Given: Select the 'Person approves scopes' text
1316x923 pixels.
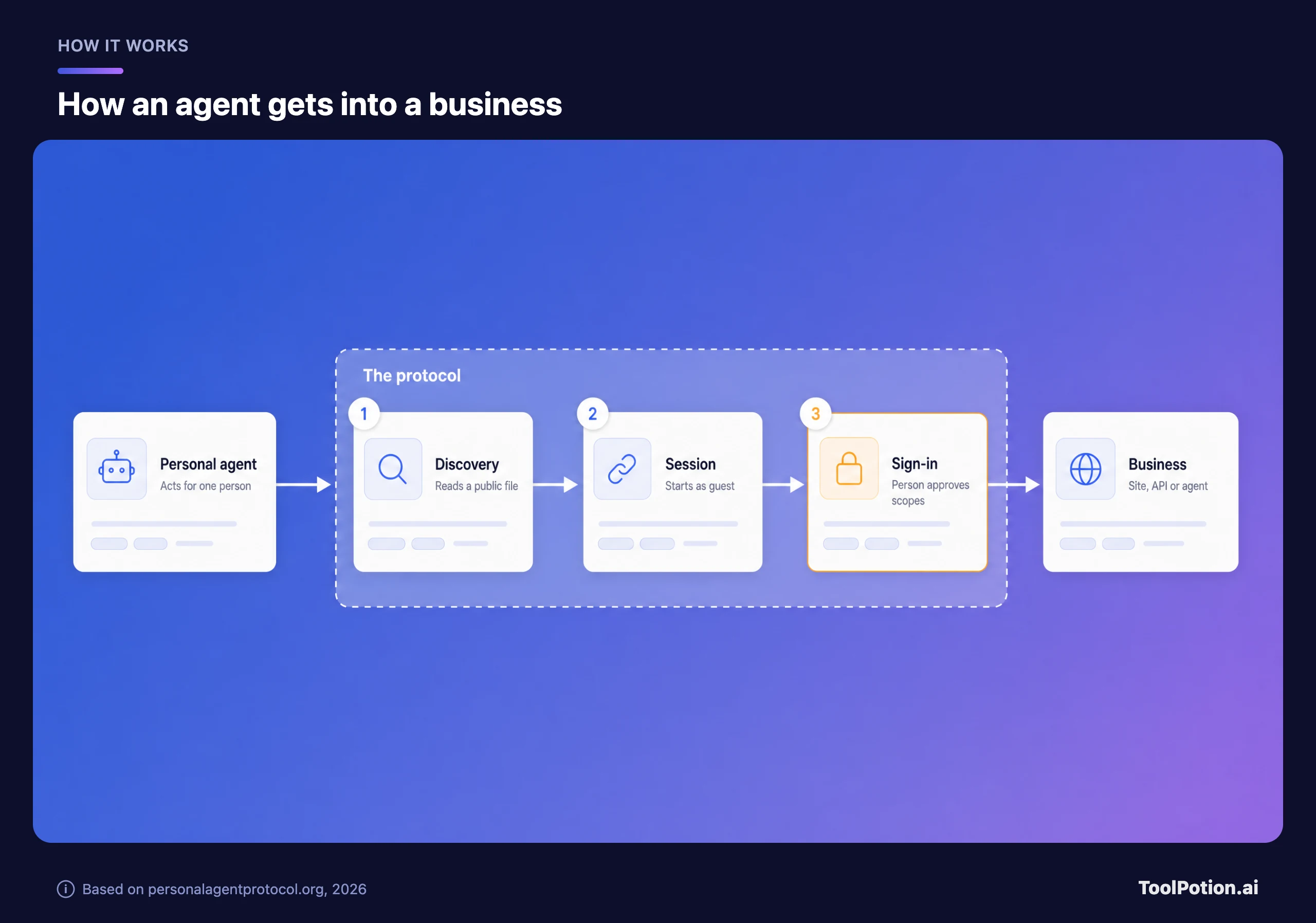Looking at the screenshot, I should (930, 493).
